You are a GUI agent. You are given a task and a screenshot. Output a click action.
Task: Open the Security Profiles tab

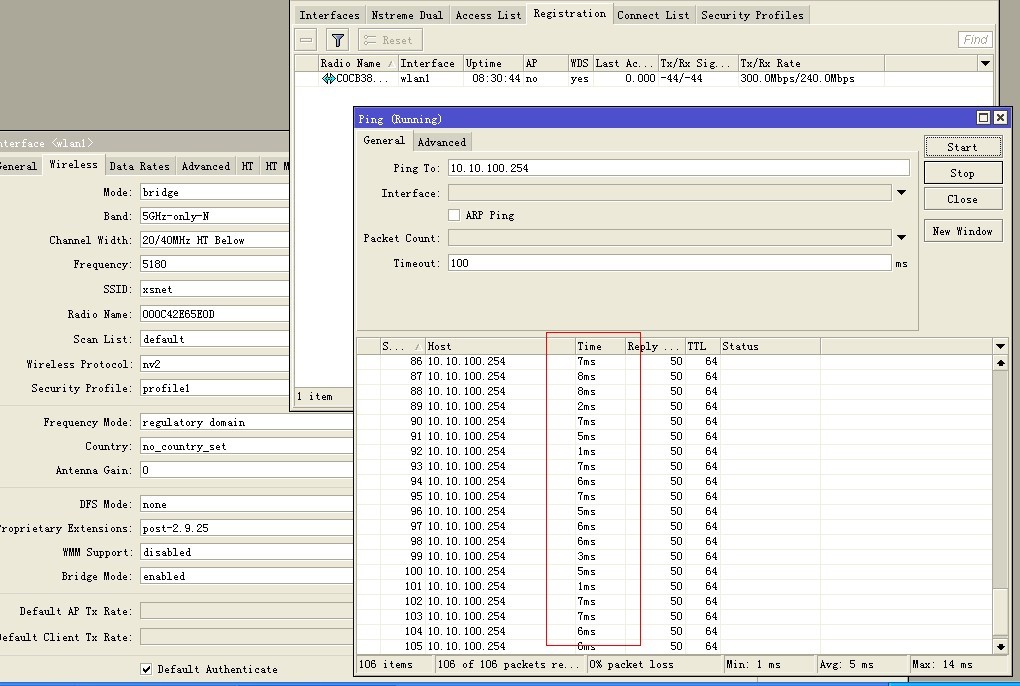pyautogui.click(x=751, y=15)
